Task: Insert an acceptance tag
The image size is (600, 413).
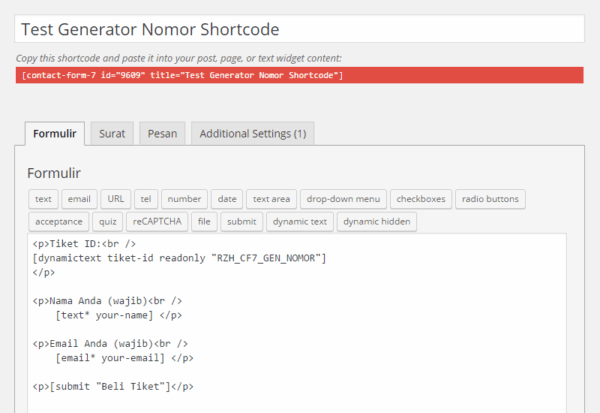Action: click(x=59, y=222)
